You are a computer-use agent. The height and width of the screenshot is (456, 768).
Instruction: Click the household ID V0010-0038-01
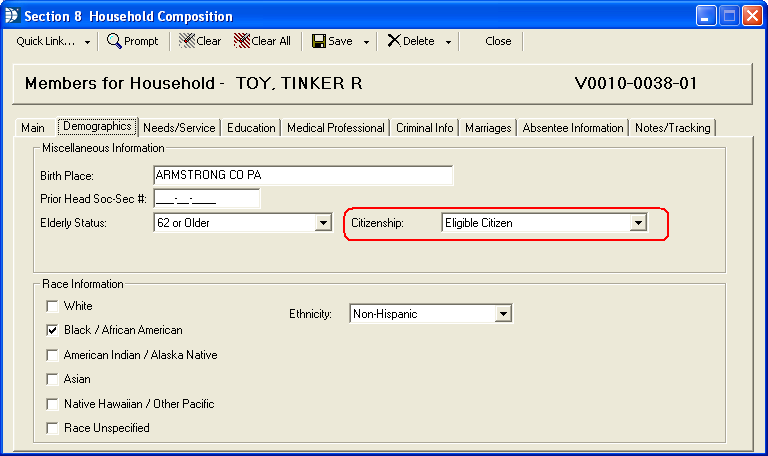point(636,83)
